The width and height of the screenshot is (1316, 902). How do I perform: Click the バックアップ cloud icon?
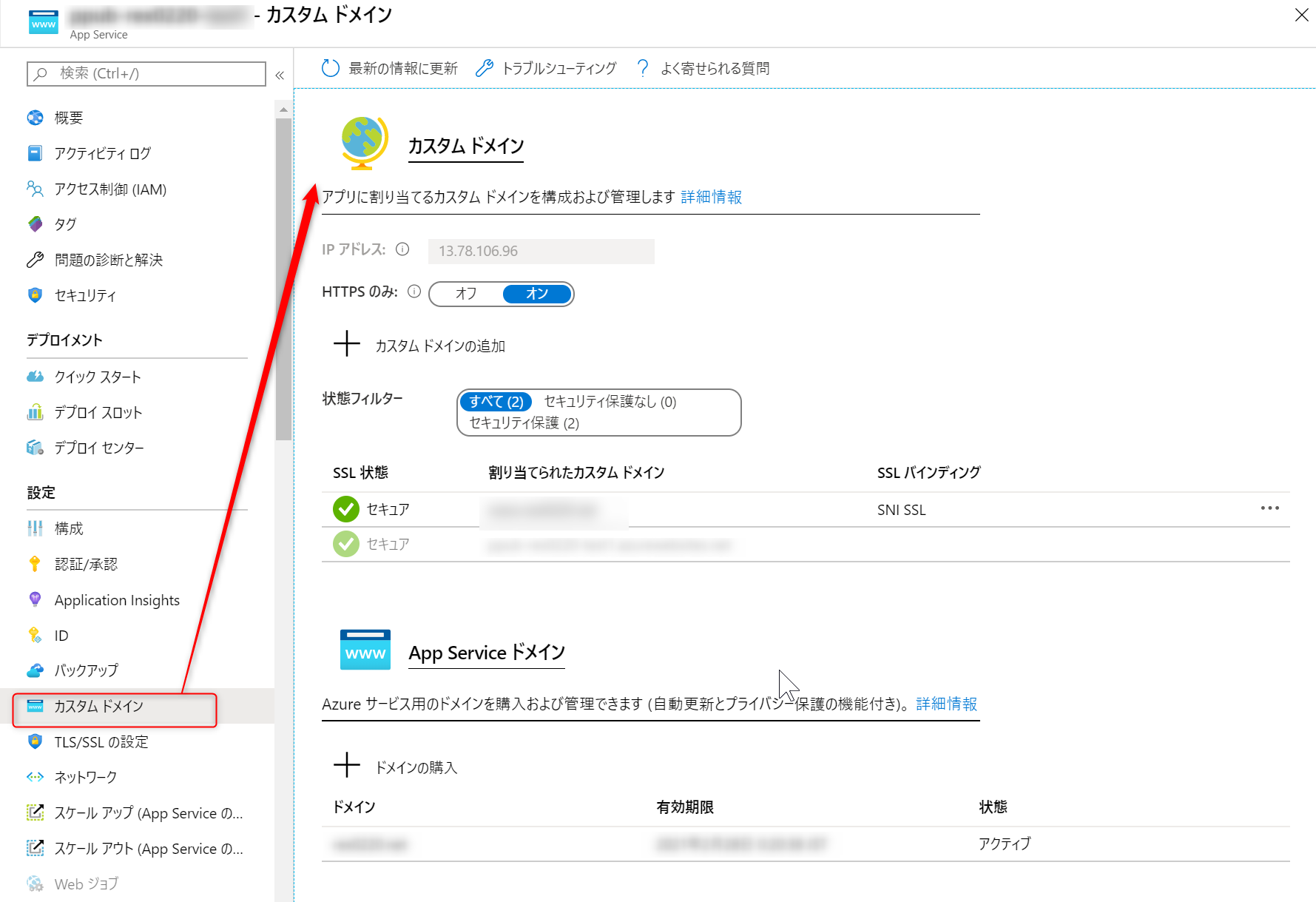pyautogui.click(x=35, y=670)
